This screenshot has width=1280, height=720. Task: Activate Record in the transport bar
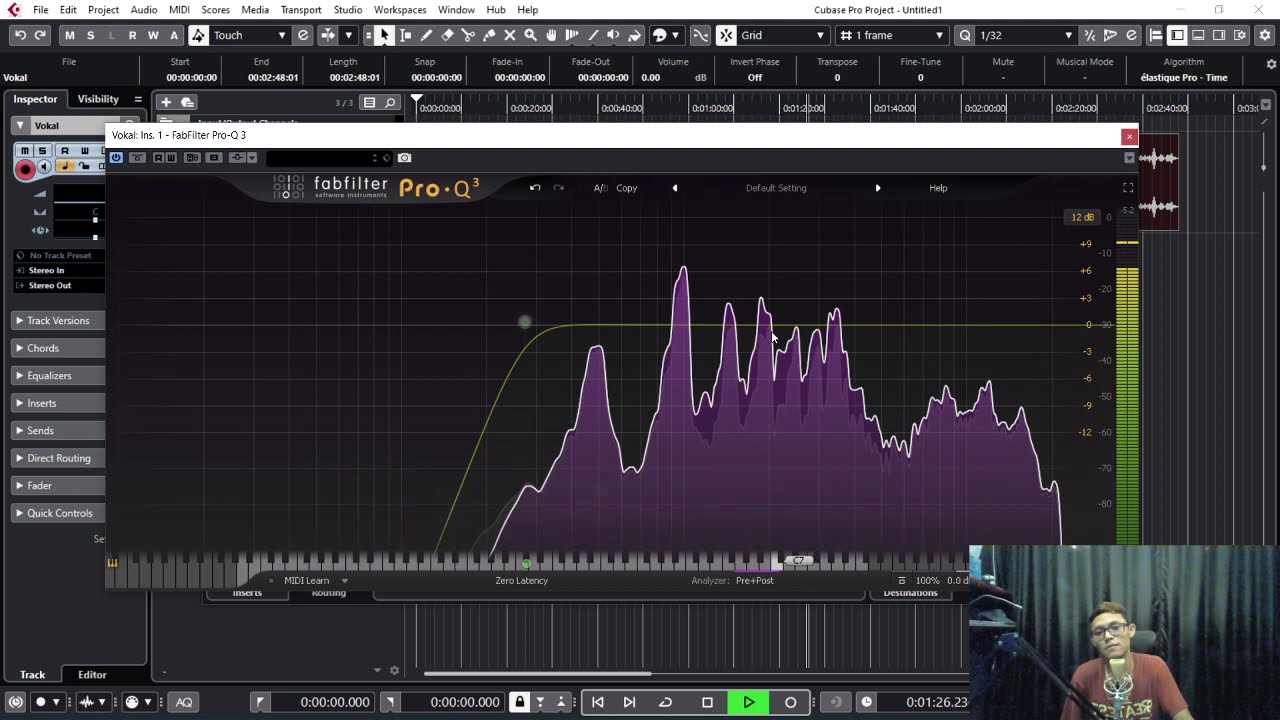[790, 702]
